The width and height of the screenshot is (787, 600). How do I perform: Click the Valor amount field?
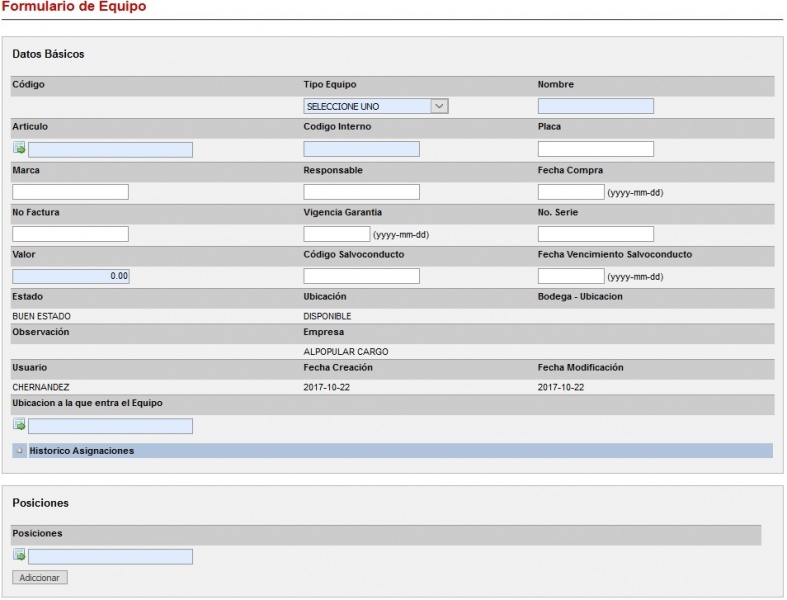(x=70, y=276)
